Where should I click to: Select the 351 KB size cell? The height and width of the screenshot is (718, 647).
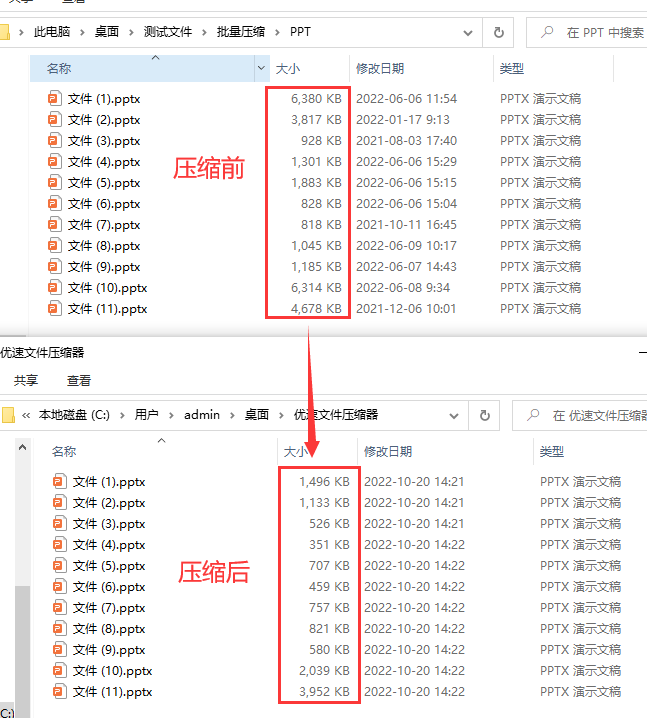tap(329, 544)
